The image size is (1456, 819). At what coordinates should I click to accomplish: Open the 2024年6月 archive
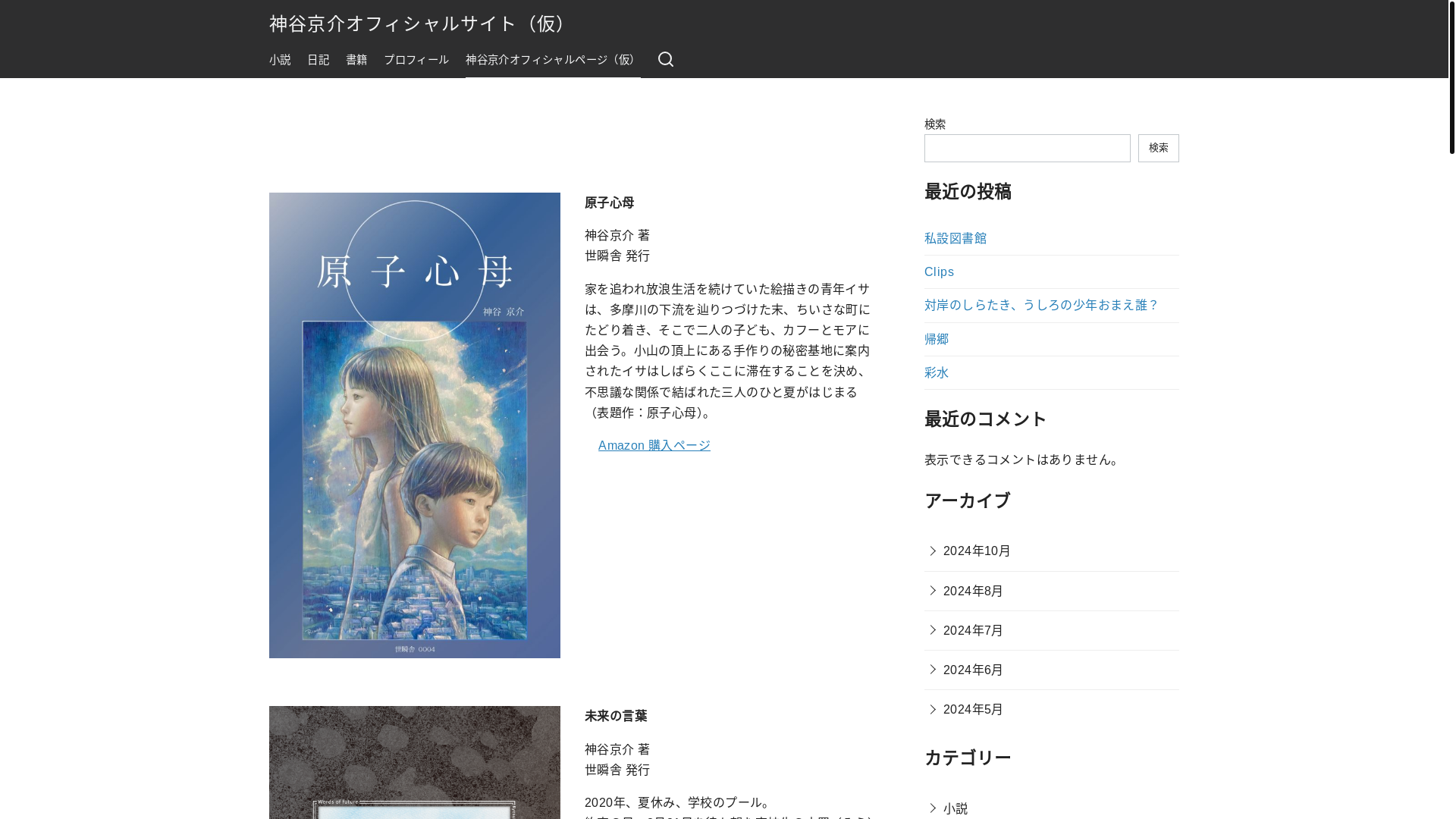point(973,670)
